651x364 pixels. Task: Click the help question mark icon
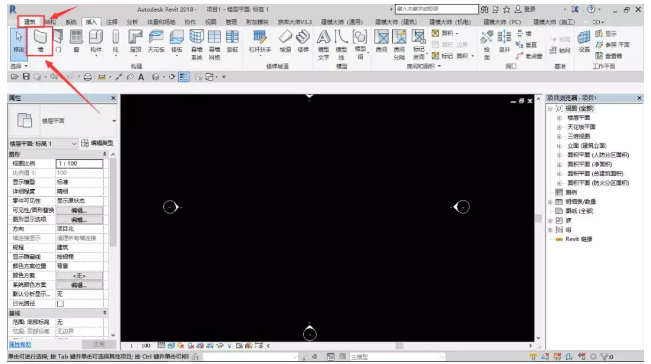click(x=591, y=9)
